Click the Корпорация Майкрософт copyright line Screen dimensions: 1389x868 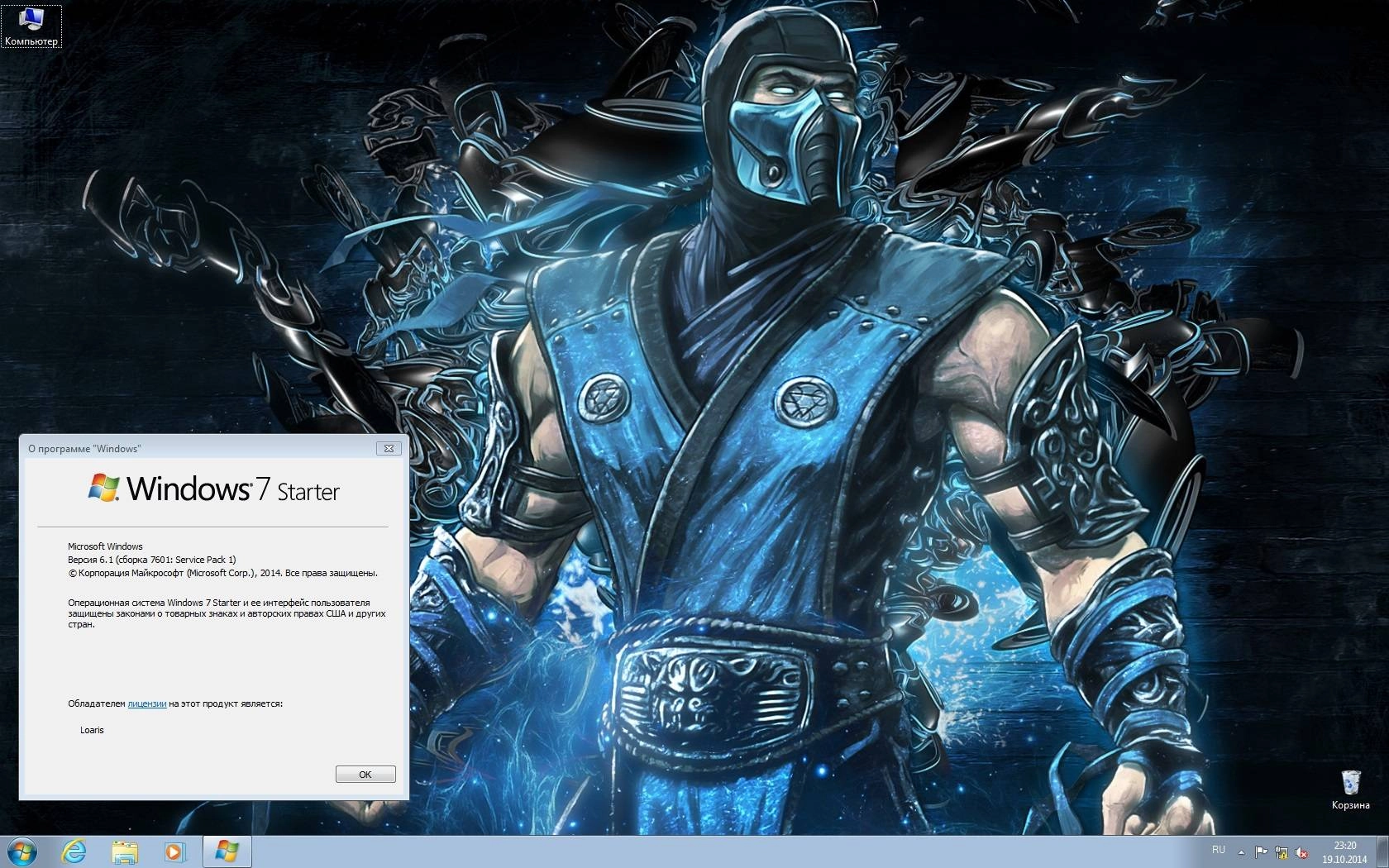click(x=222, y=573)
